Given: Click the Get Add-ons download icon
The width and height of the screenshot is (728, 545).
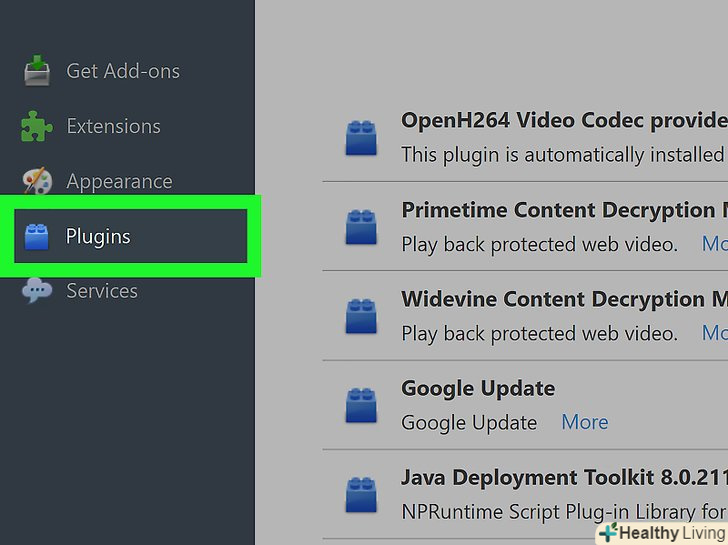Looking at the screenshot, I should tap(37, 71).
